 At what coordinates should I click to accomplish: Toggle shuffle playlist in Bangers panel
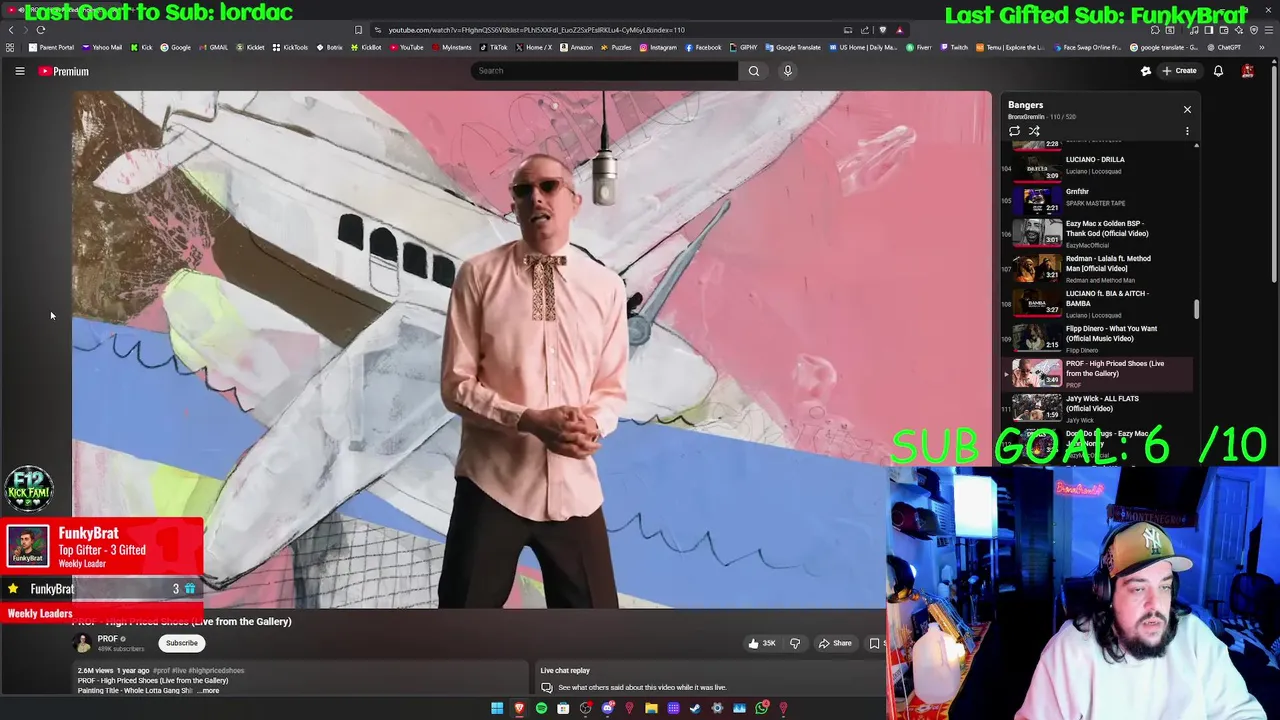(1034, 131)
